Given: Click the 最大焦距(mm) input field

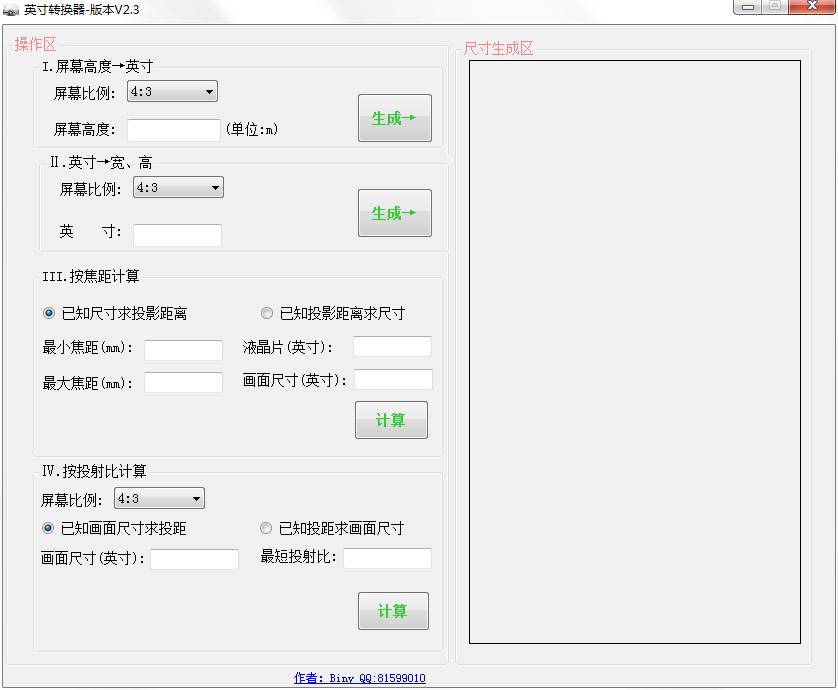Looking at the screenshot, I should 183,382.
